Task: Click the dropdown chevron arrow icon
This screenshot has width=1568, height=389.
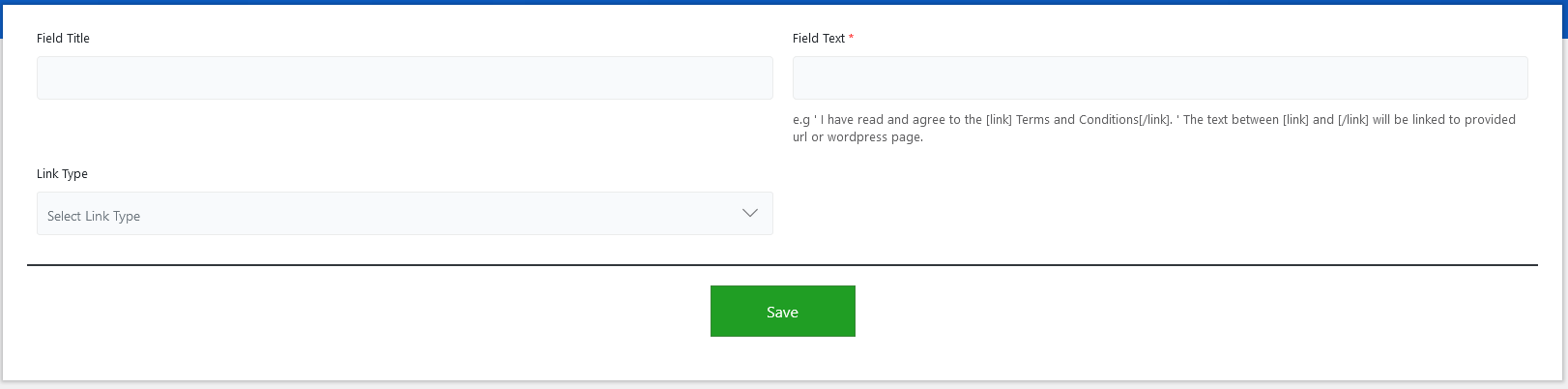Action: (x=750, y=213)
